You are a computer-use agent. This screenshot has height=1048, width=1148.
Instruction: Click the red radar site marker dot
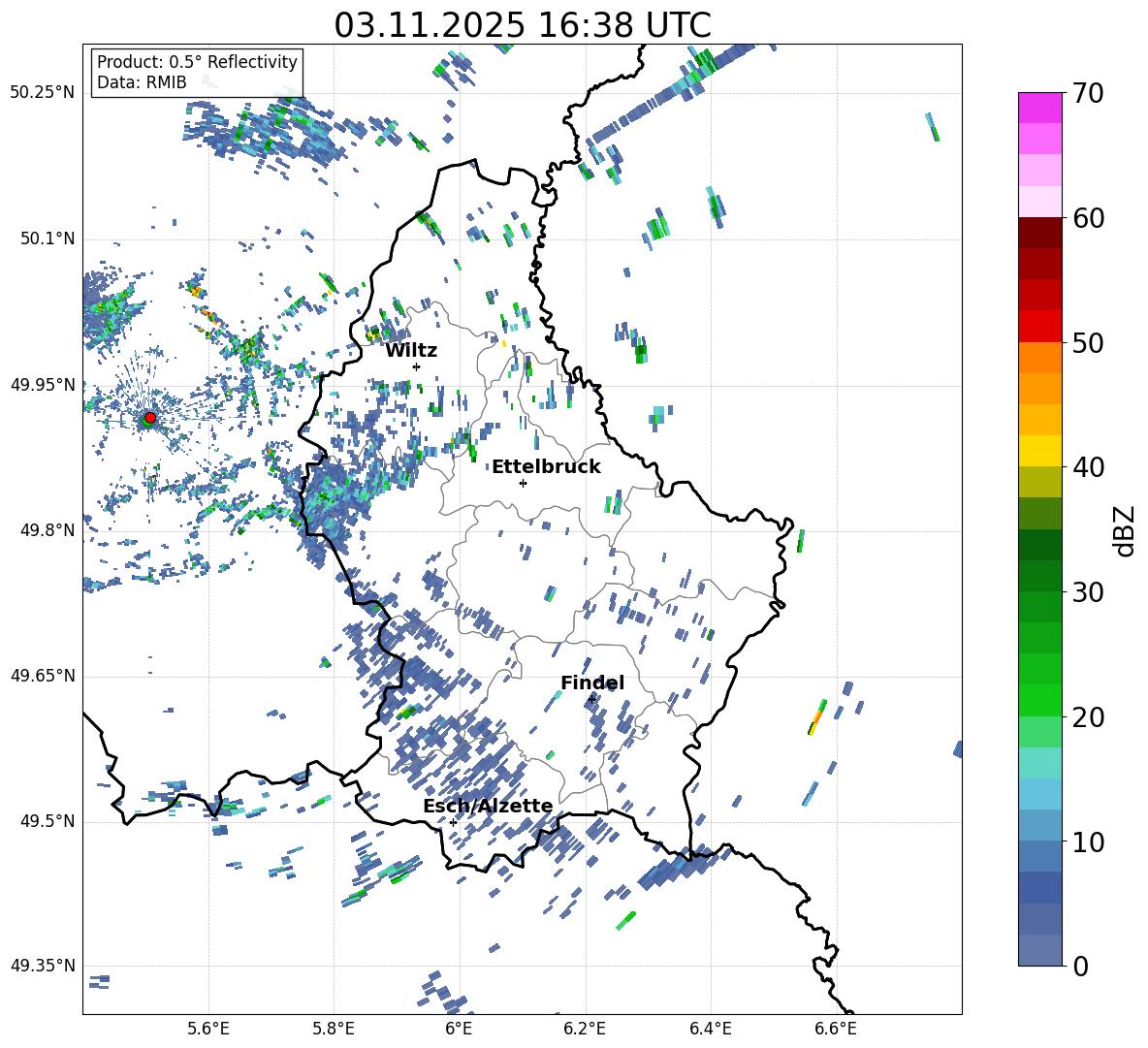[x=149, y=418]
